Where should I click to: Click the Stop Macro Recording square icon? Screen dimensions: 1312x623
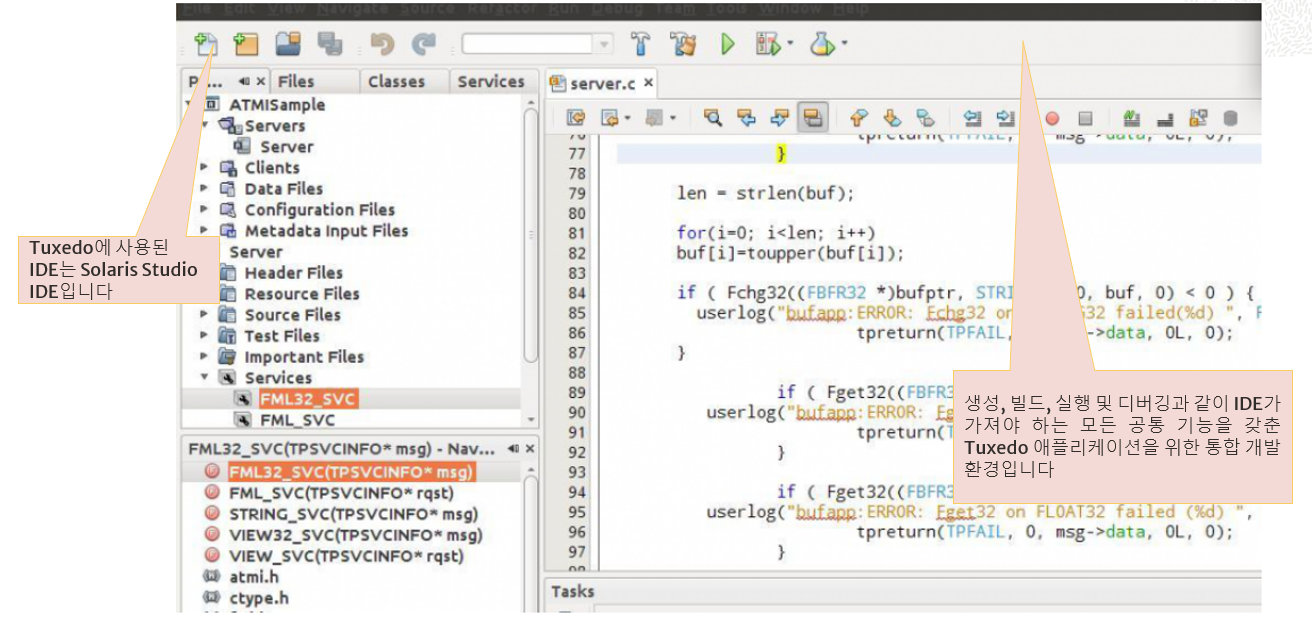pyautogui.click(x=1085, y=118)
